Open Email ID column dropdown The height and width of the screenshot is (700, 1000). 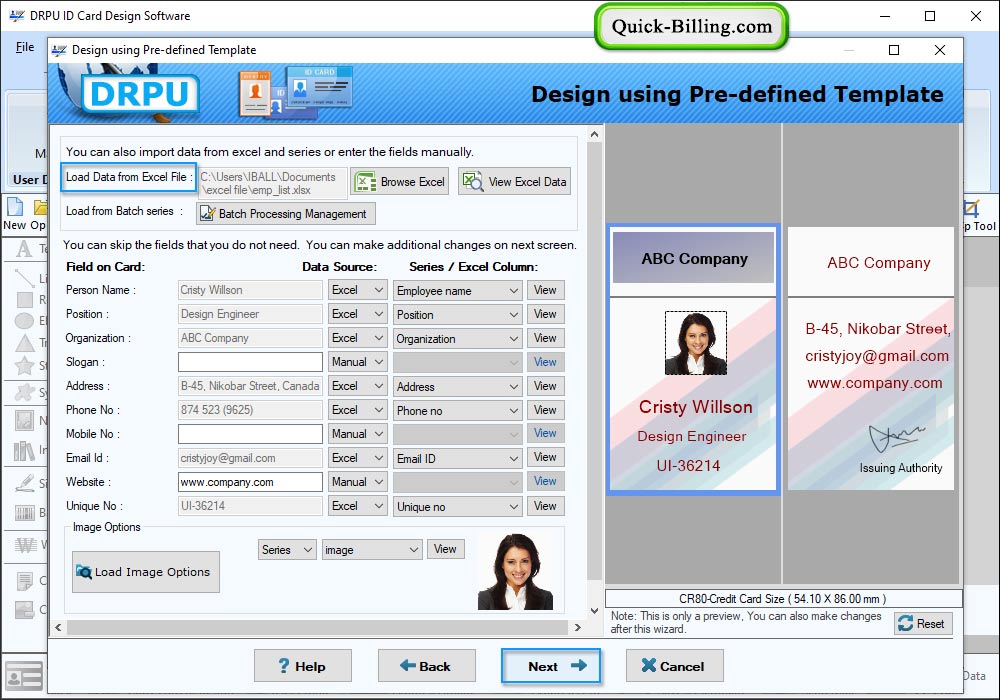[457, 458]
